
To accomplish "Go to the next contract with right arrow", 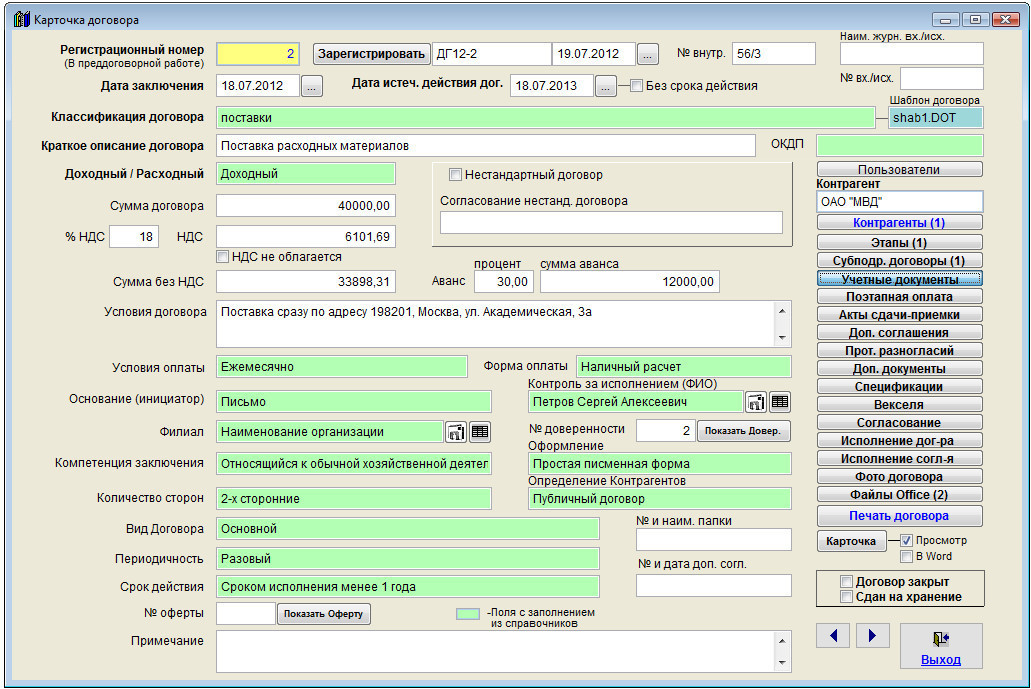I will pyautogui.click(x=872, y=636).
